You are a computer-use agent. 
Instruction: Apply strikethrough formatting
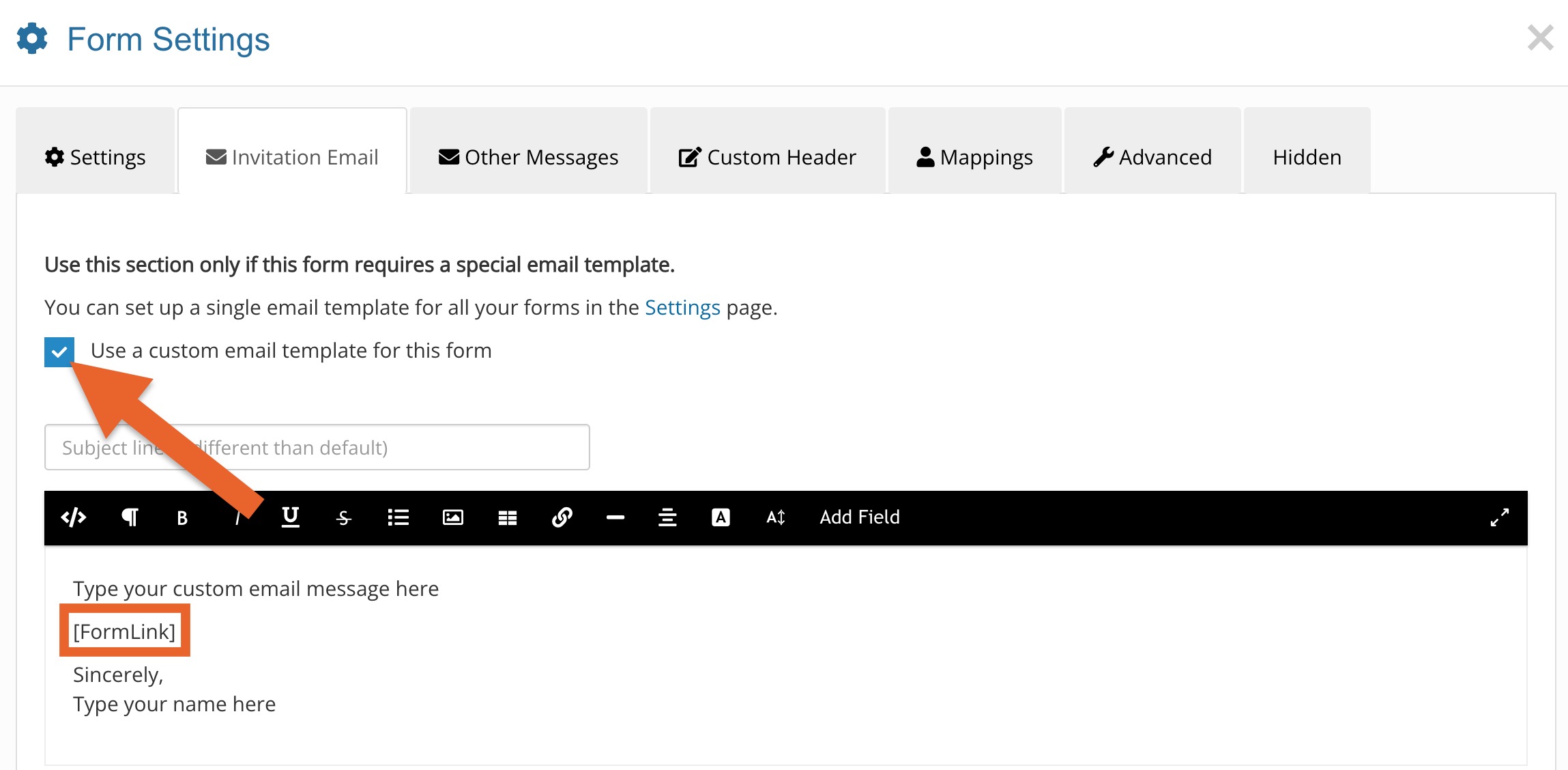click(344, 518)
